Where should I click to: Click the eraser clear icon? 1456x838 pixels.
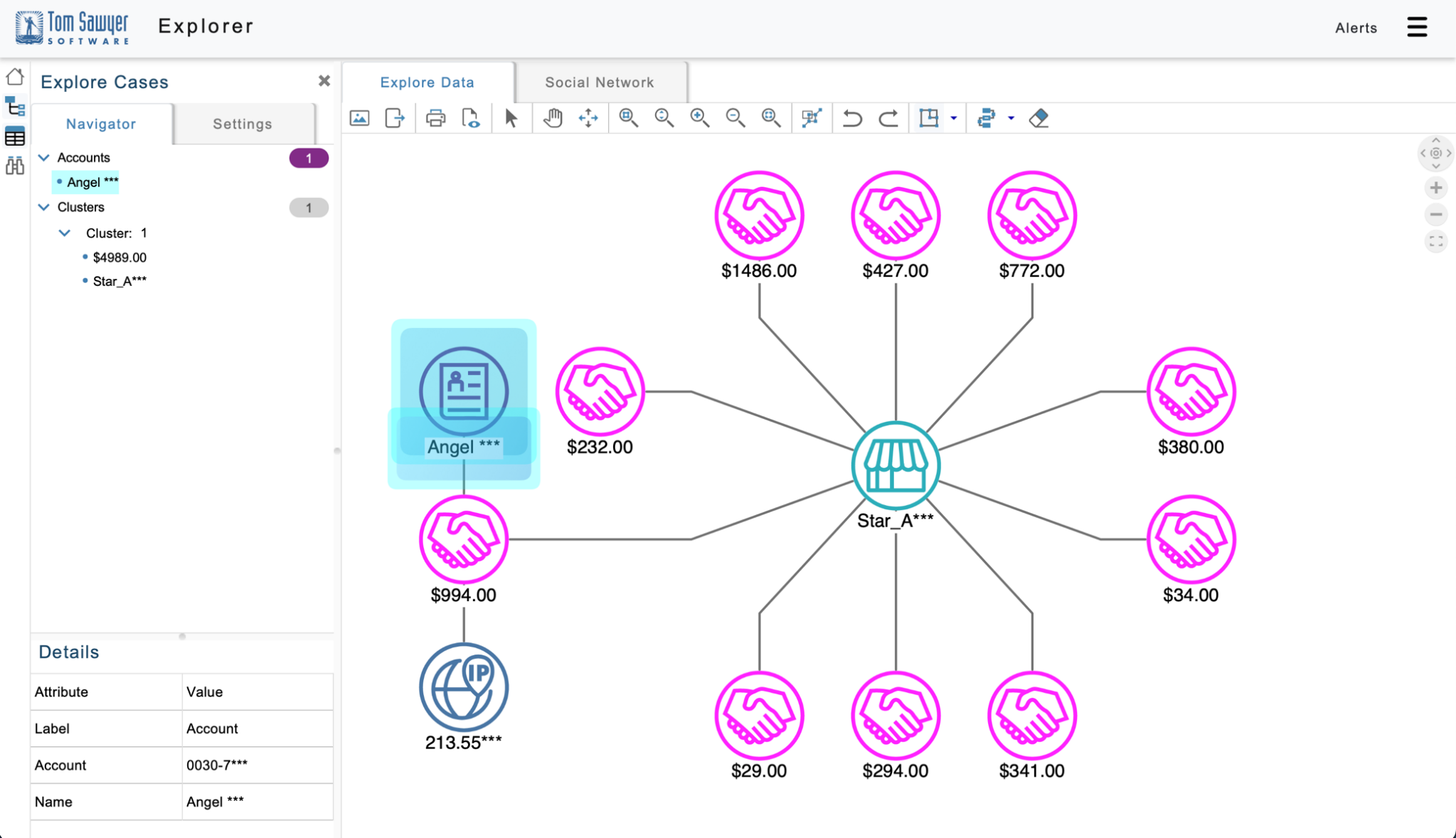tap(1038, 118)
